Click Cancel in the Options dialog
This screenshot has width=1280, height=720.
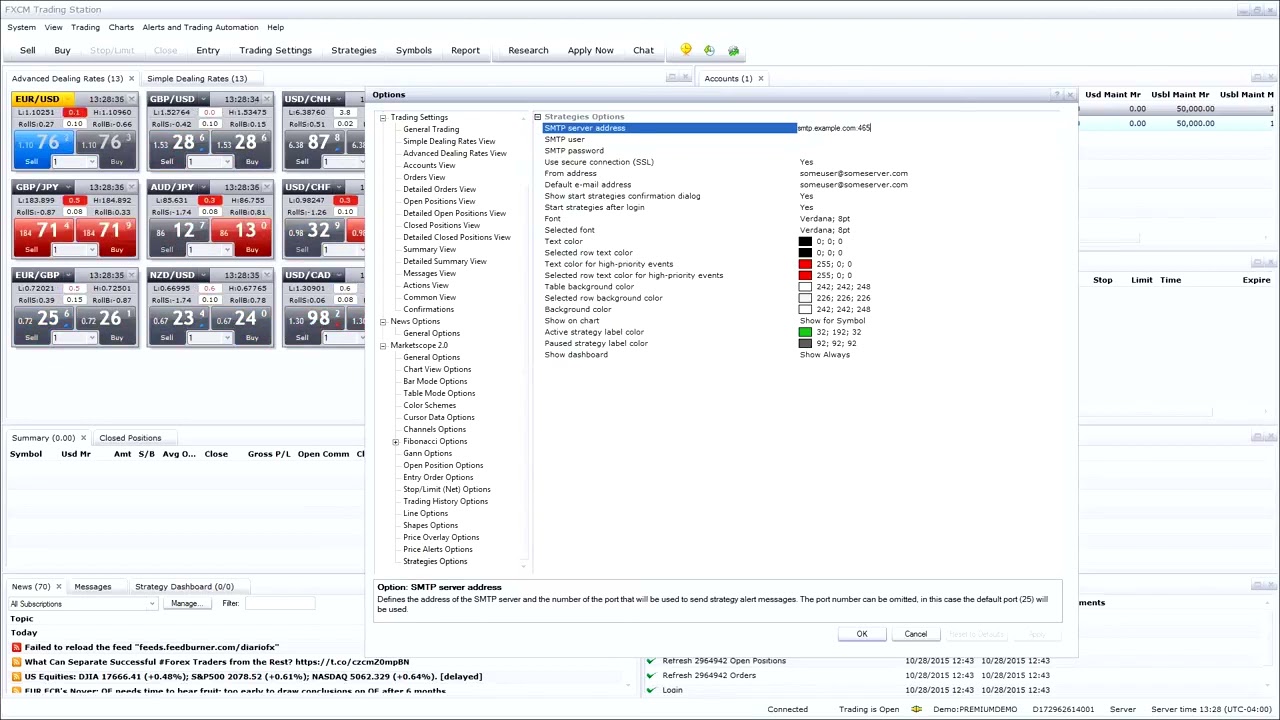[x=916, y=634]
